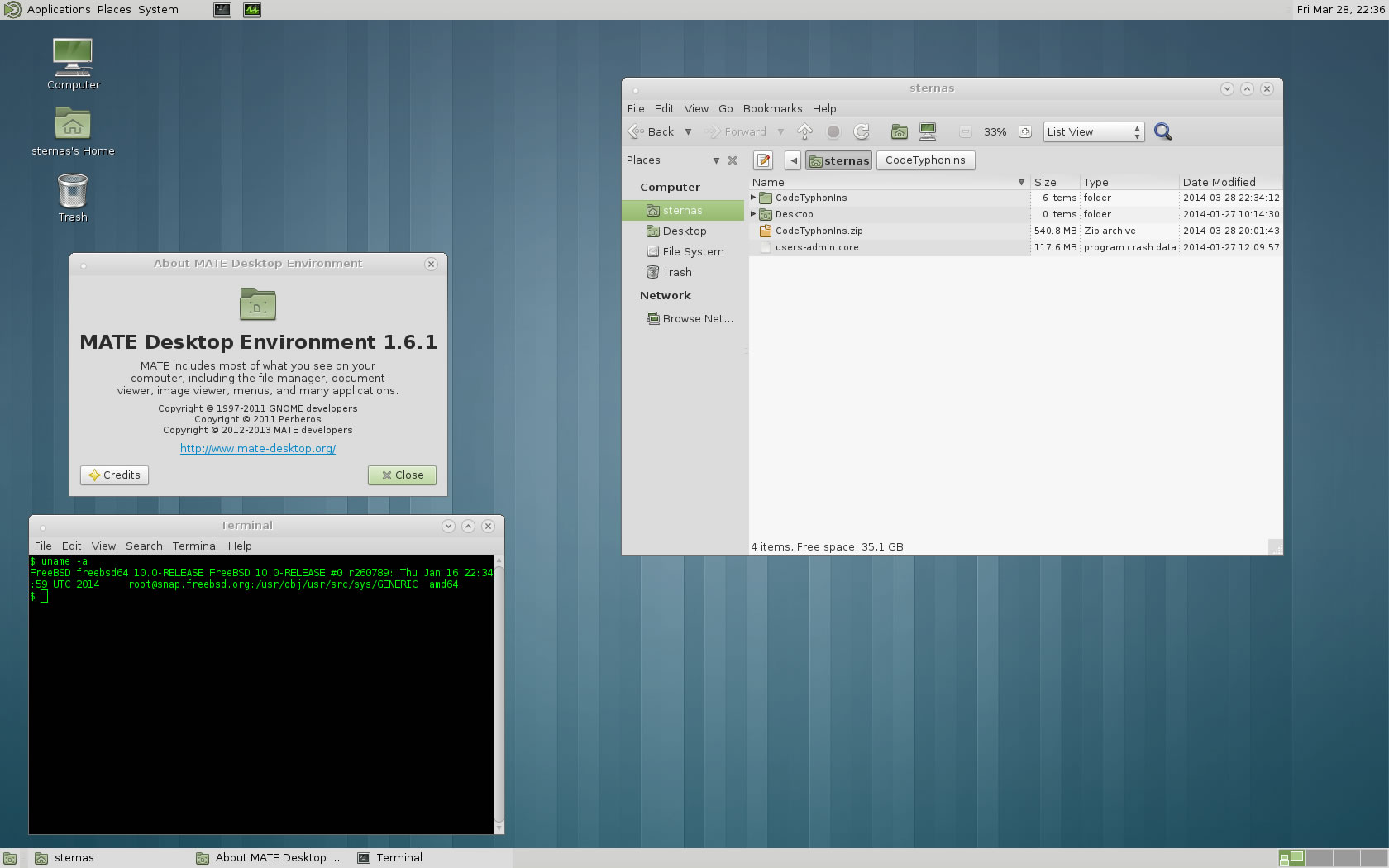Viewport: 1389px width, 868px height.
Task: Expand the Desktop folder row
Action: coord(753,214)
